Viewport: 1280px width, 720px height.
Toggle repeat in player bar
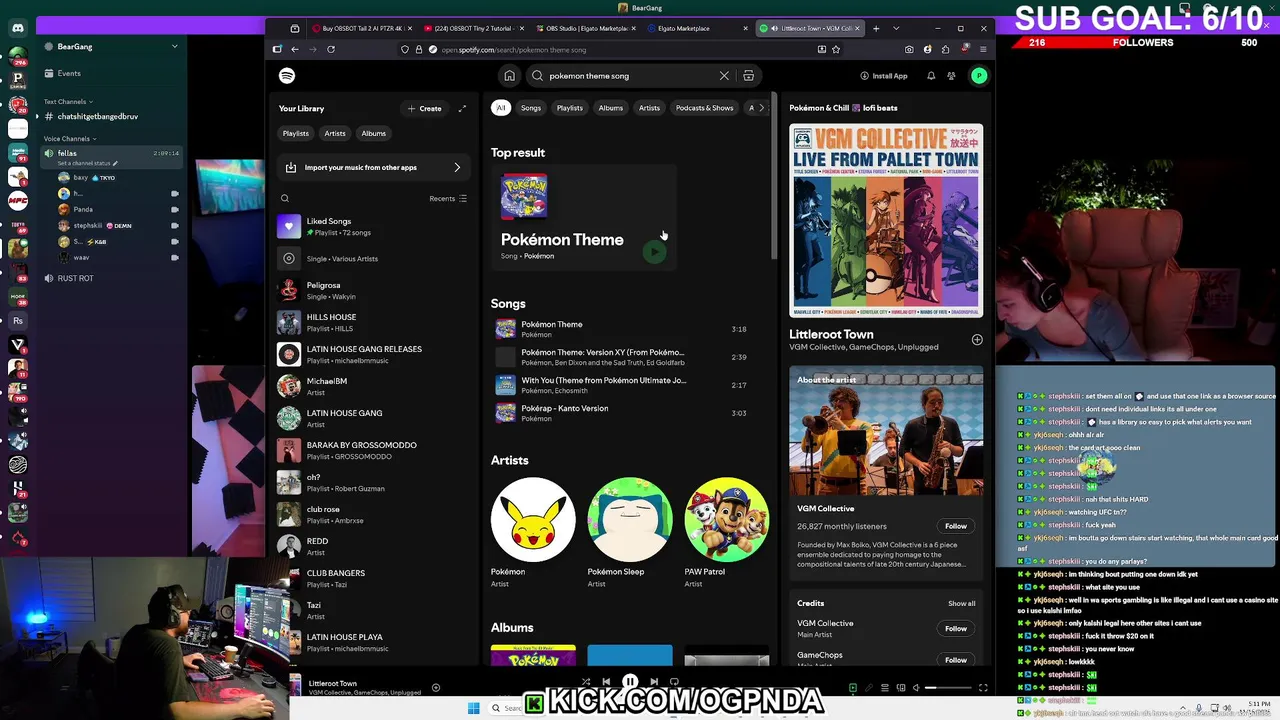[x=674, y=682]
